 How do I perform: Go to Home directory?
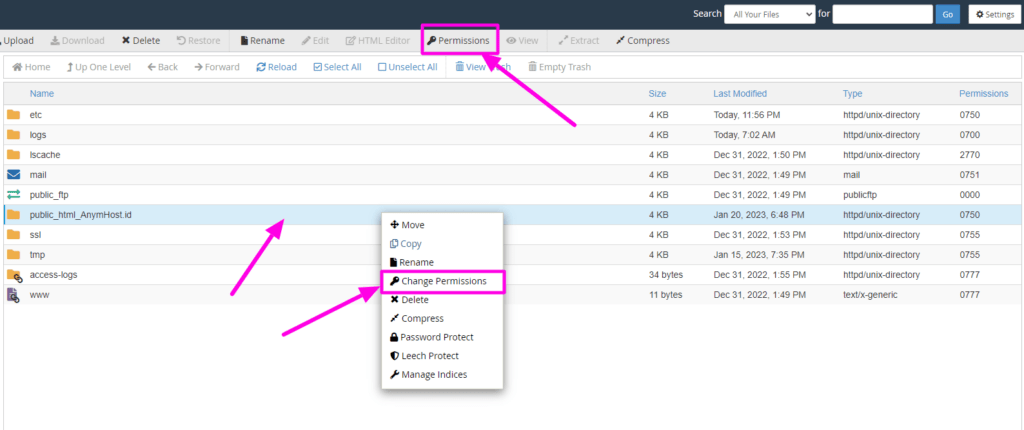pos(31,67)
